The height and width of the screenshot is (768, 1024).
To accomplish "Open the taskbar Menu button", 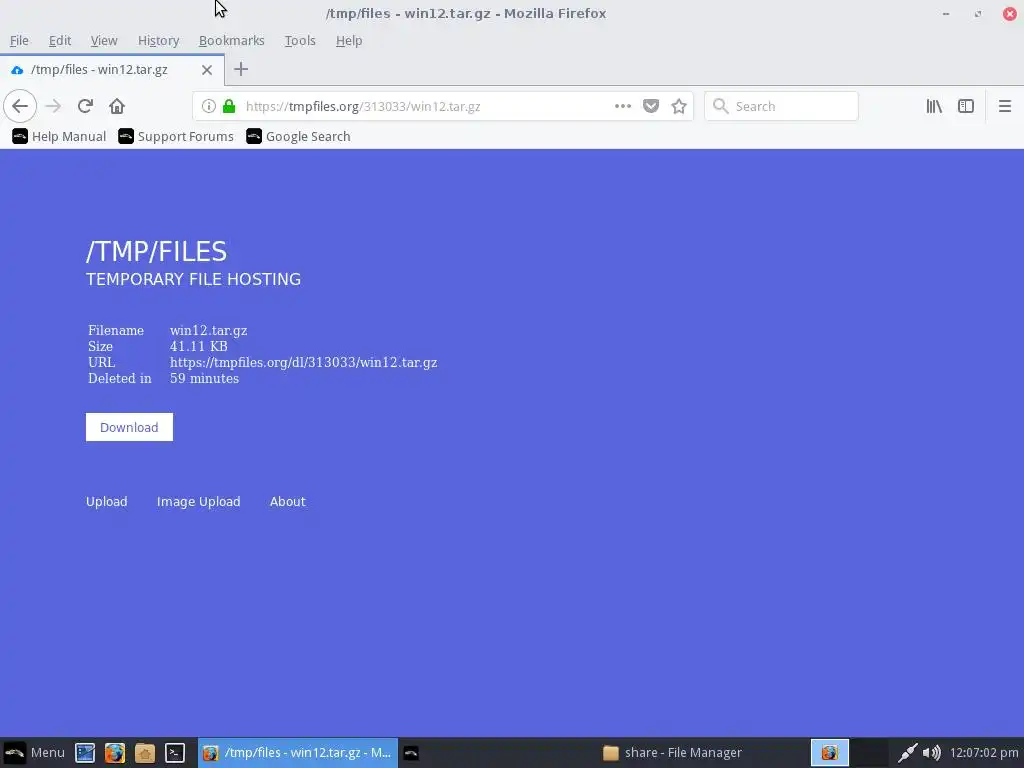I will click(35, 753).
